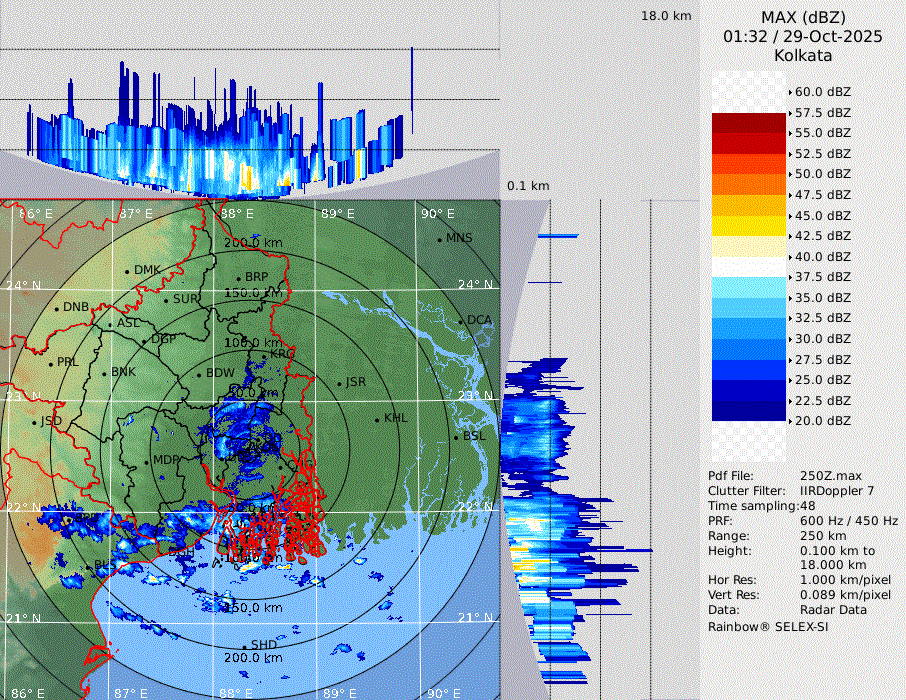
Task: Select the JSR station marker
Action: 338,384
